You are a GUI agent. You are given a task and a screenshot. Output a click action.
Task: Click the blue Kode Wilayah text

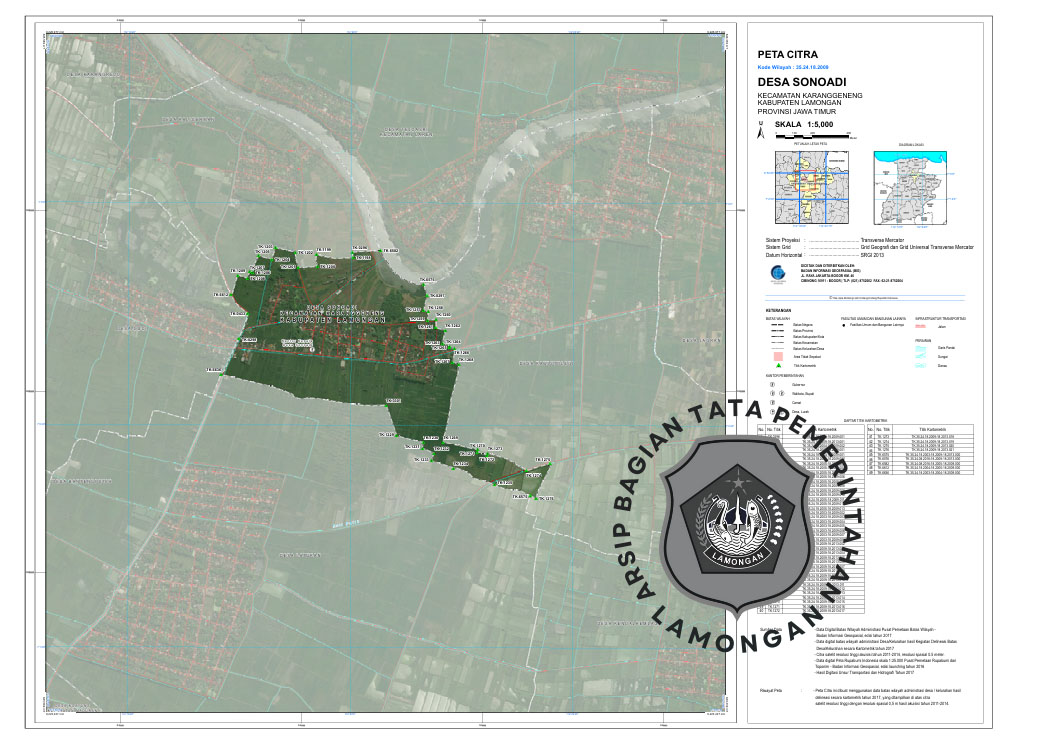(800, 67)
